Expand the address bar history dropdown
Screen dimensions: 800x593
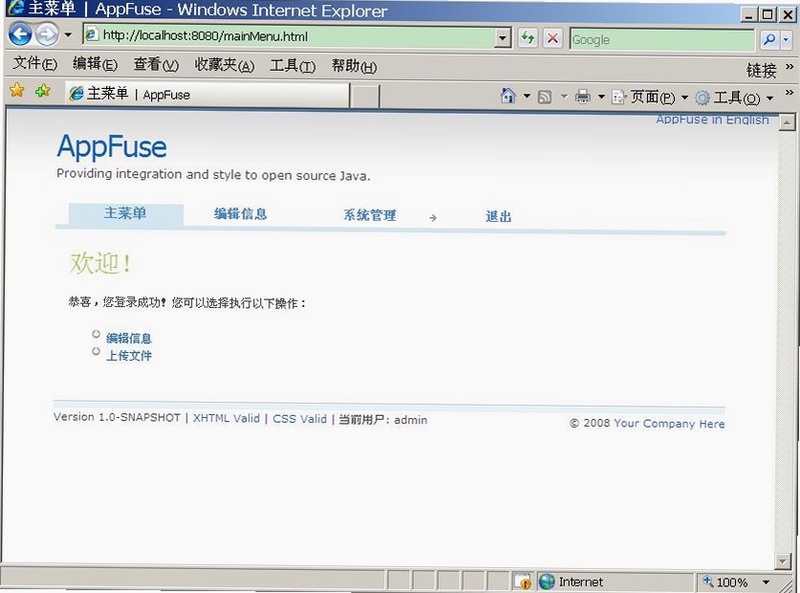click(x=503, y=37)
